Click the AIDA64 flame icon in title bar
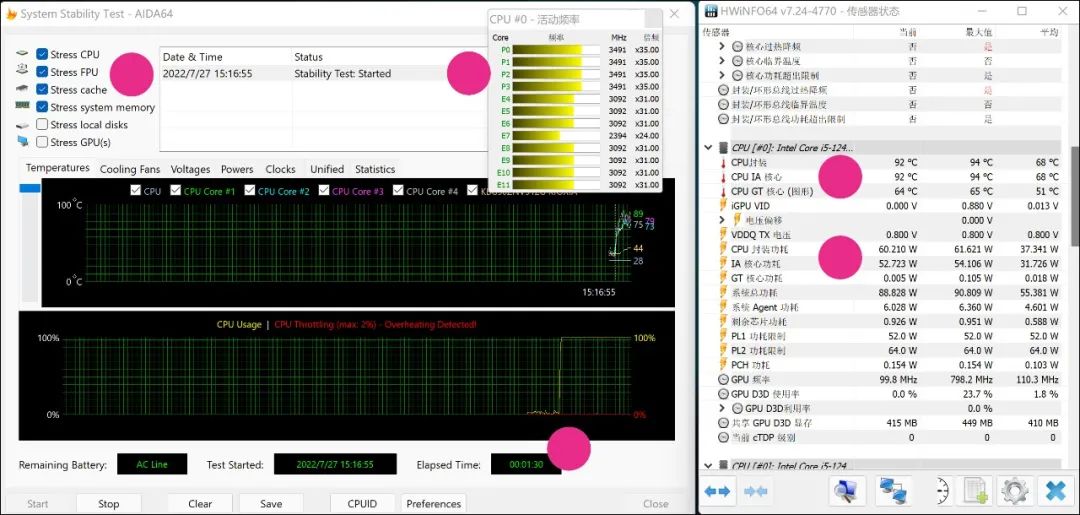The image size is (1080, 515). [x=10, y=13]
